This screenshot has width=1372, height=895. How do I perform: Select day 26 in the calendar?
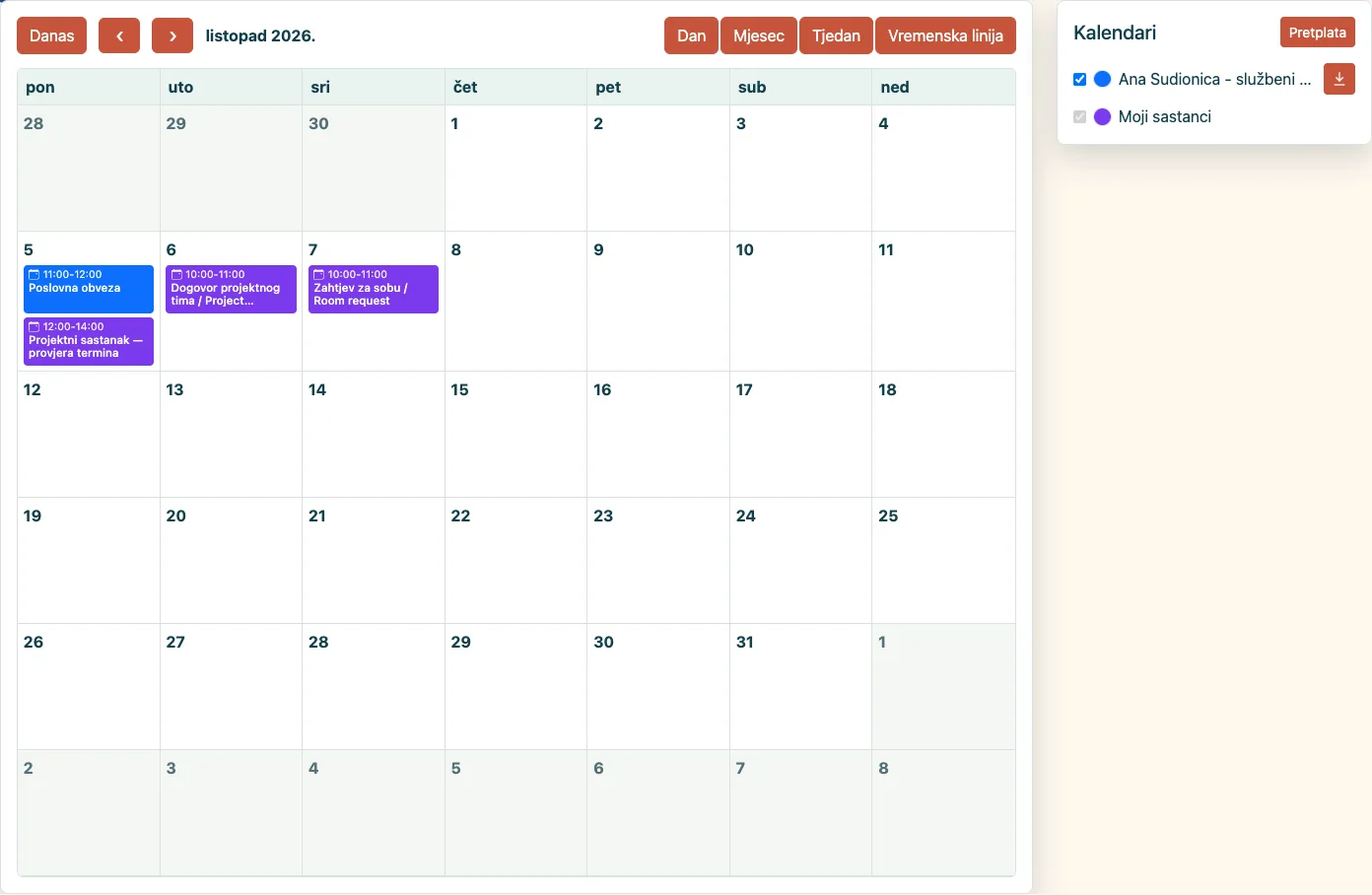pyautogui.click(x=89, y=686)
